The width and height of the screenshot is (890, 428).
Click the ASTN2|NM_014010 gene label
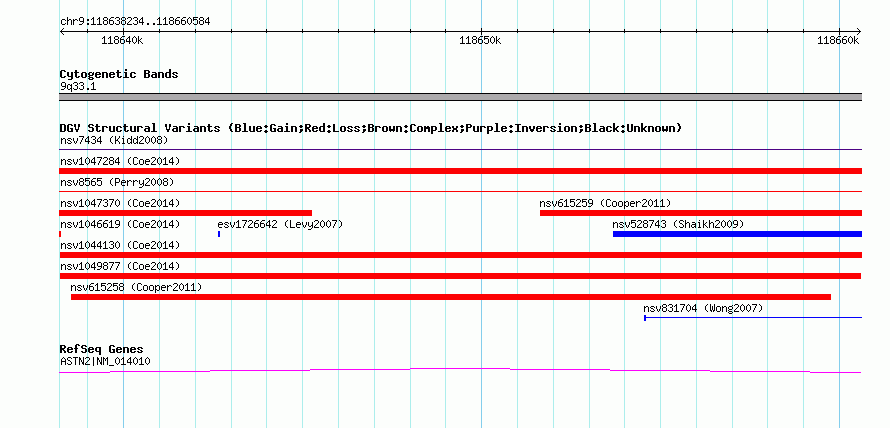coord(105,361)
